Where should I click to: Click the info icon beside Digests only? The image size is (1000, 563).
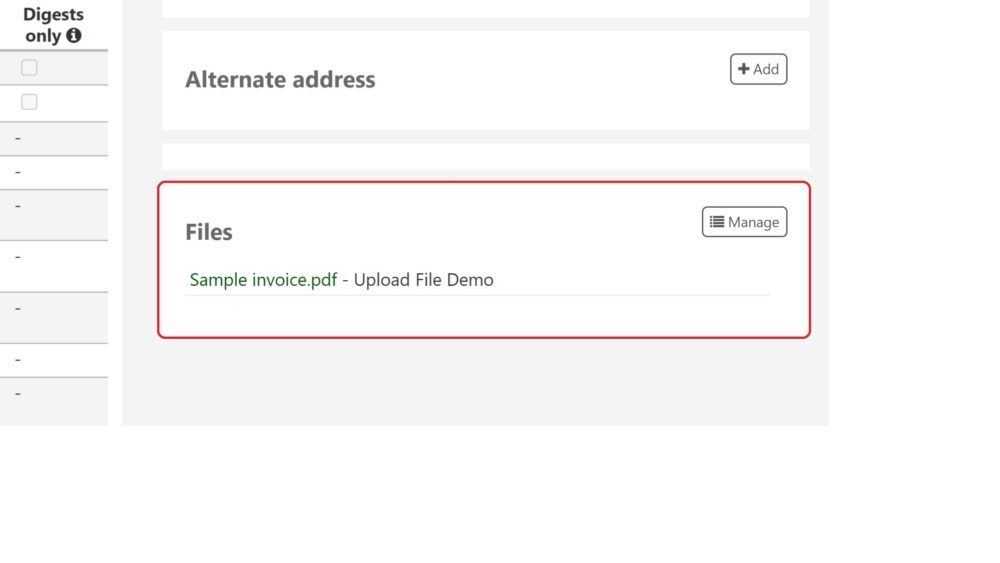[74, 36]
